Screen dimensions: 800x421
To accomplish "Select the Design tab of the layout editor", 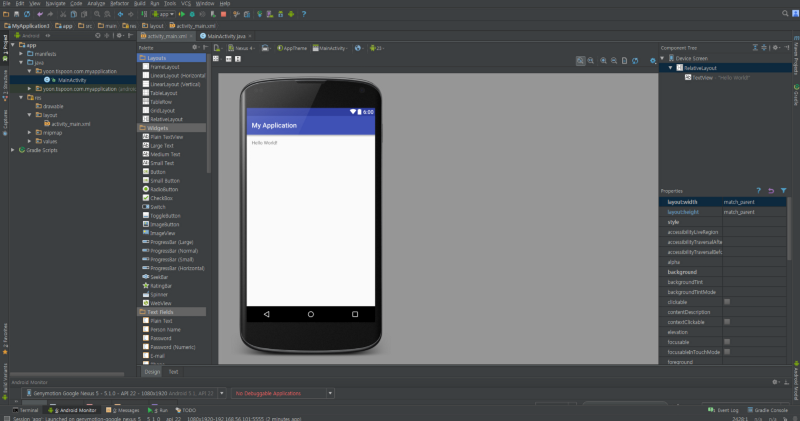I will (x=152, y=372).
